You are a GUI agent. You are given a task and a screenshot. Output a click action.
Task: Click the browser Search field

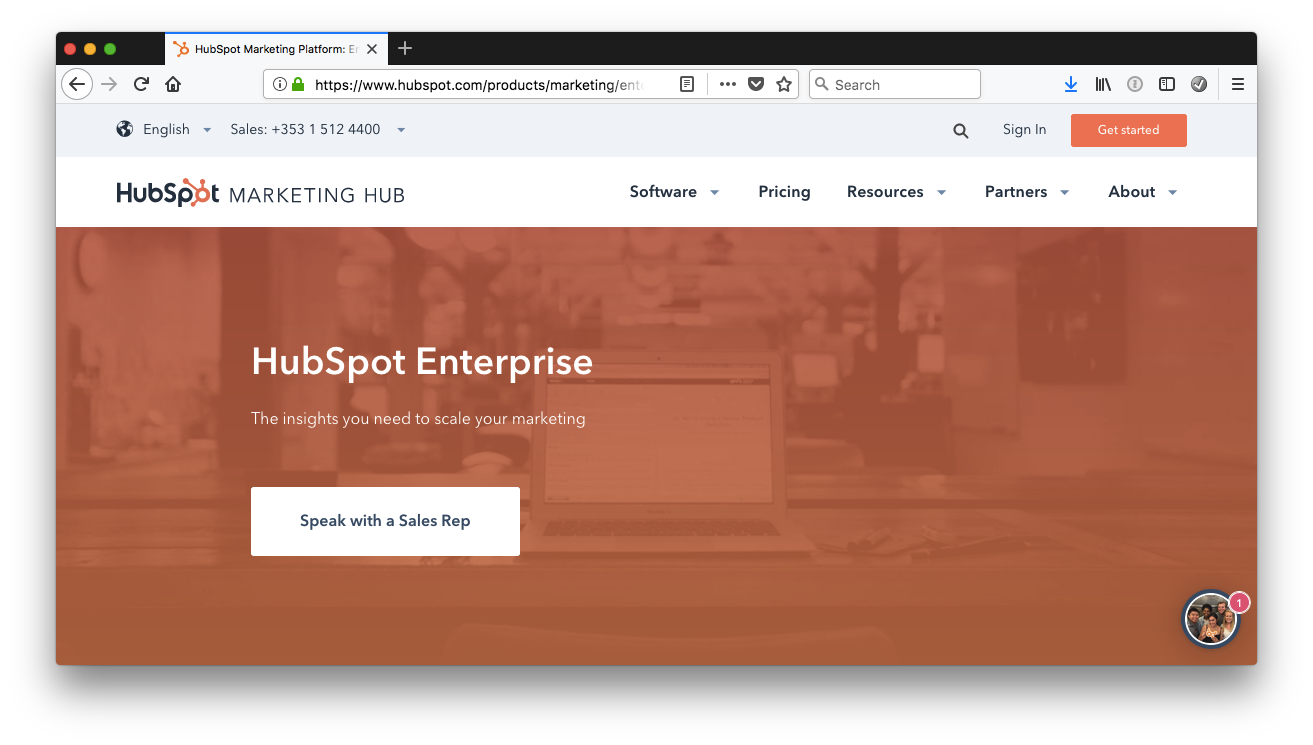[x=894, y=84]
